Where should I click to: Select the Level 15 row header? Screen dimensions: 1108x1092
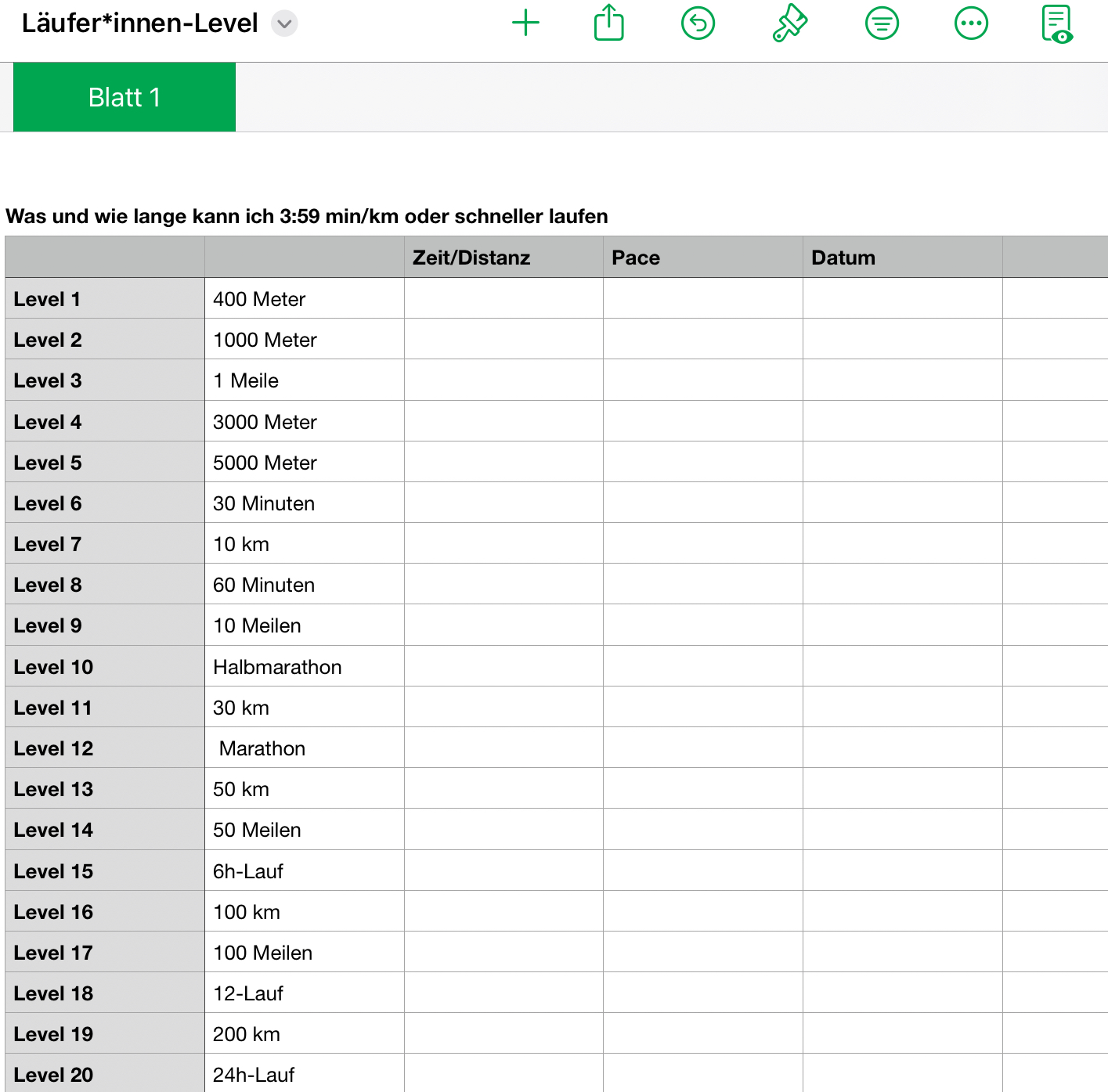[x=105, y=870]
